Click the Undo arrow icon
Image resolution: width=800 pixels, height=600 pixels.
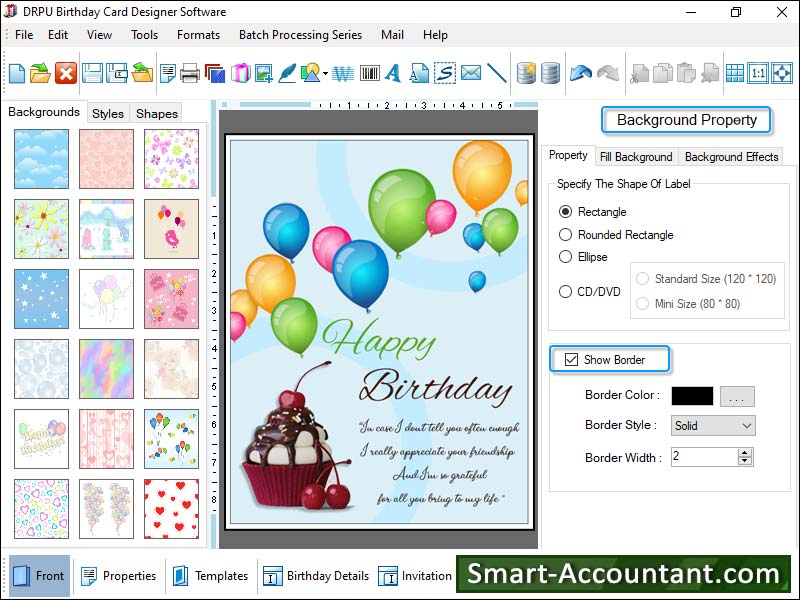[580, 73]
